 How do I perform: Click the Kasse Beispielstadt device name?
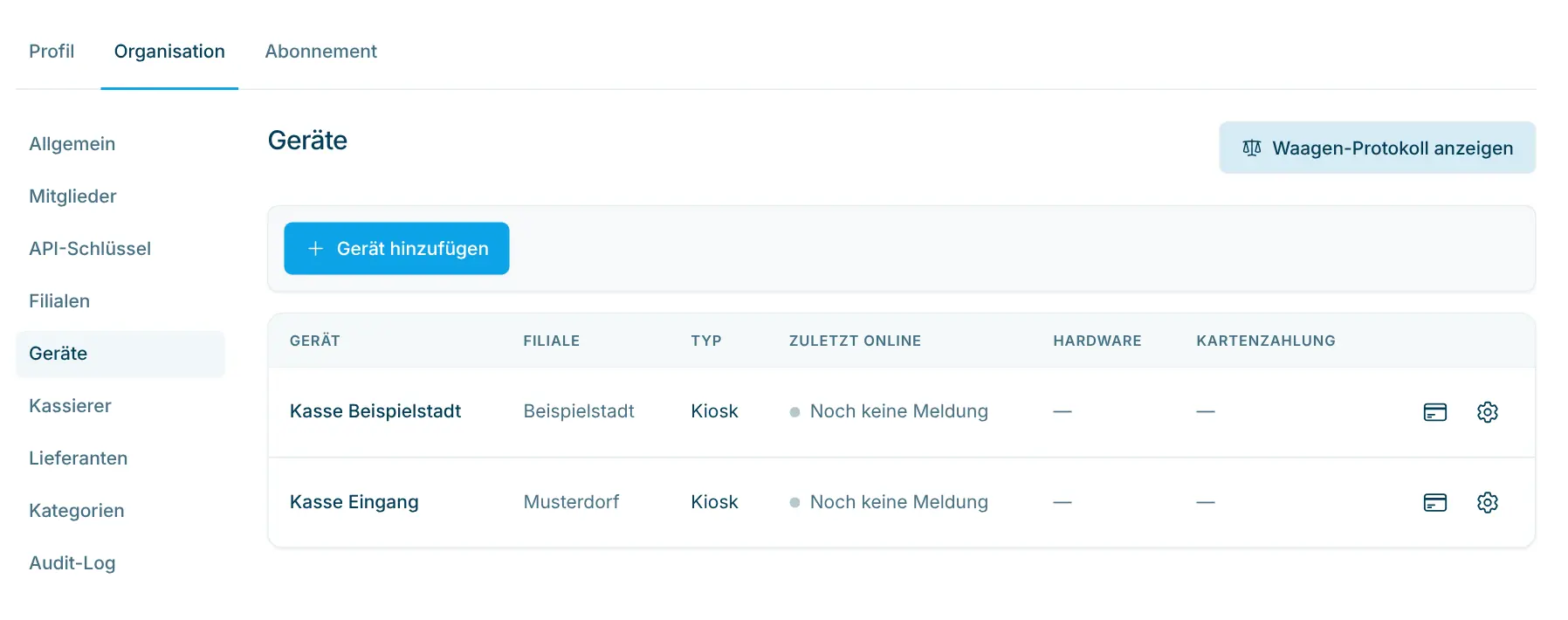coord(375,411)
